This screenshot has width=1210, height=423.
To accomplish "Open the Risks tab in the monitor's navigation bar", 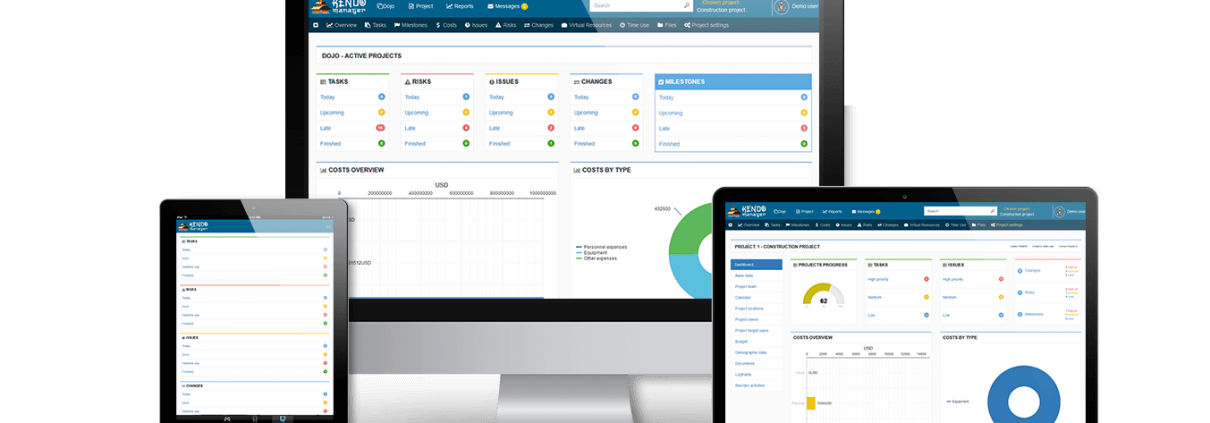I will click(506, 25).
